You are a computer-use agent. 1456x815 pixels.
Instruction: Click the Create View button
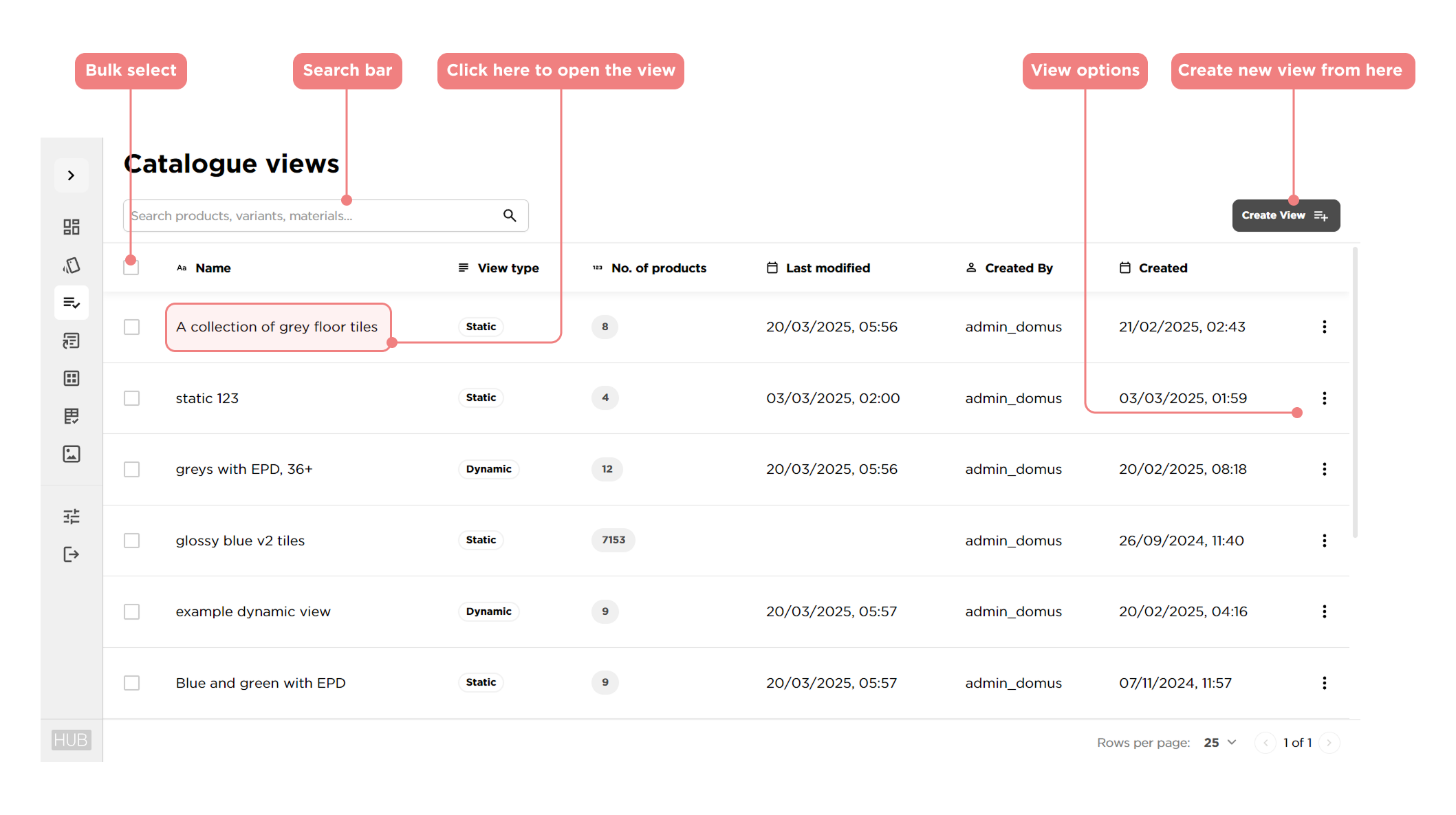[1285, 216]
